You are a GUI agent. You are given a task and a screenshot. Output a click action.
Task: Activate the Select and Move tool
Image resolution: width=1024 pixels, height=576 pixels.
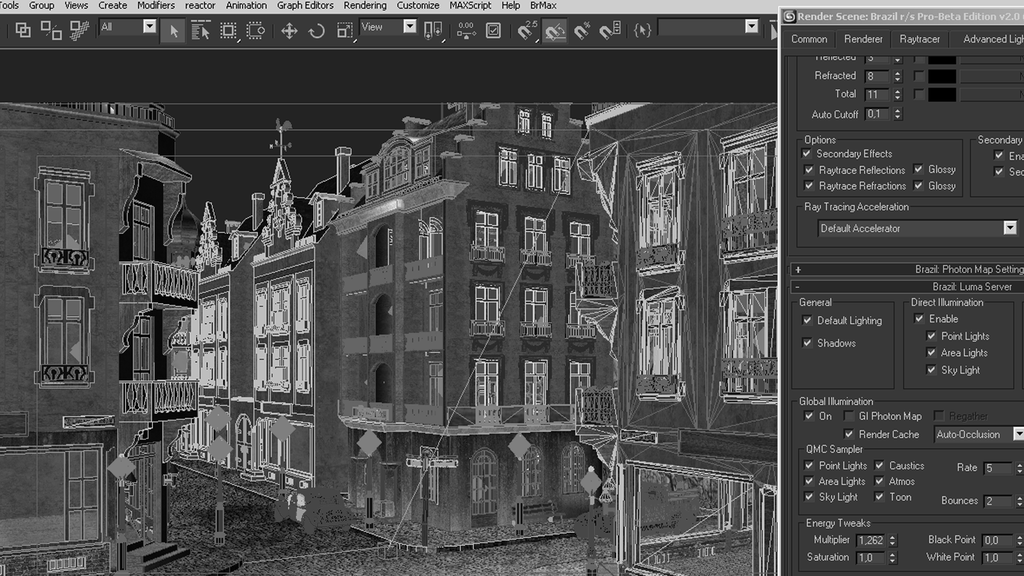coord(289,31)
